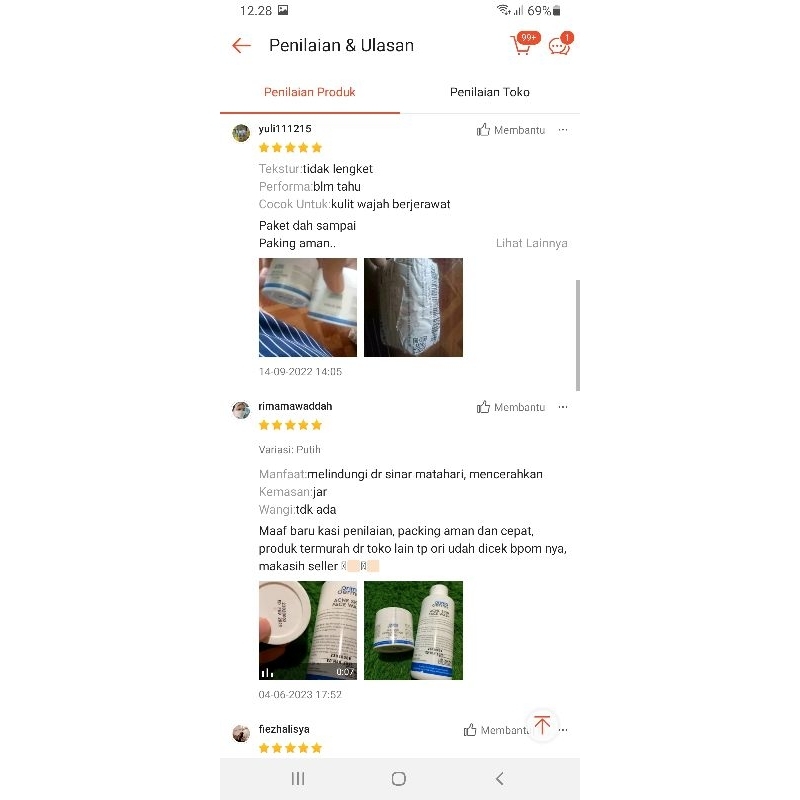View yuli111215's package photo thumbnail
Screen dimensions: 800x800
coord(413,307)
